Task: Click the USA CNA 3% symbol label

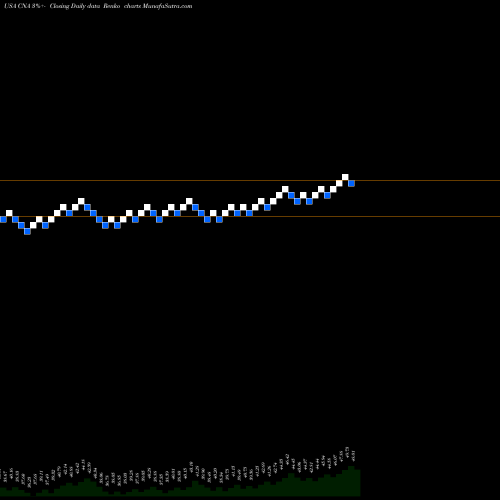Action: 25,6
